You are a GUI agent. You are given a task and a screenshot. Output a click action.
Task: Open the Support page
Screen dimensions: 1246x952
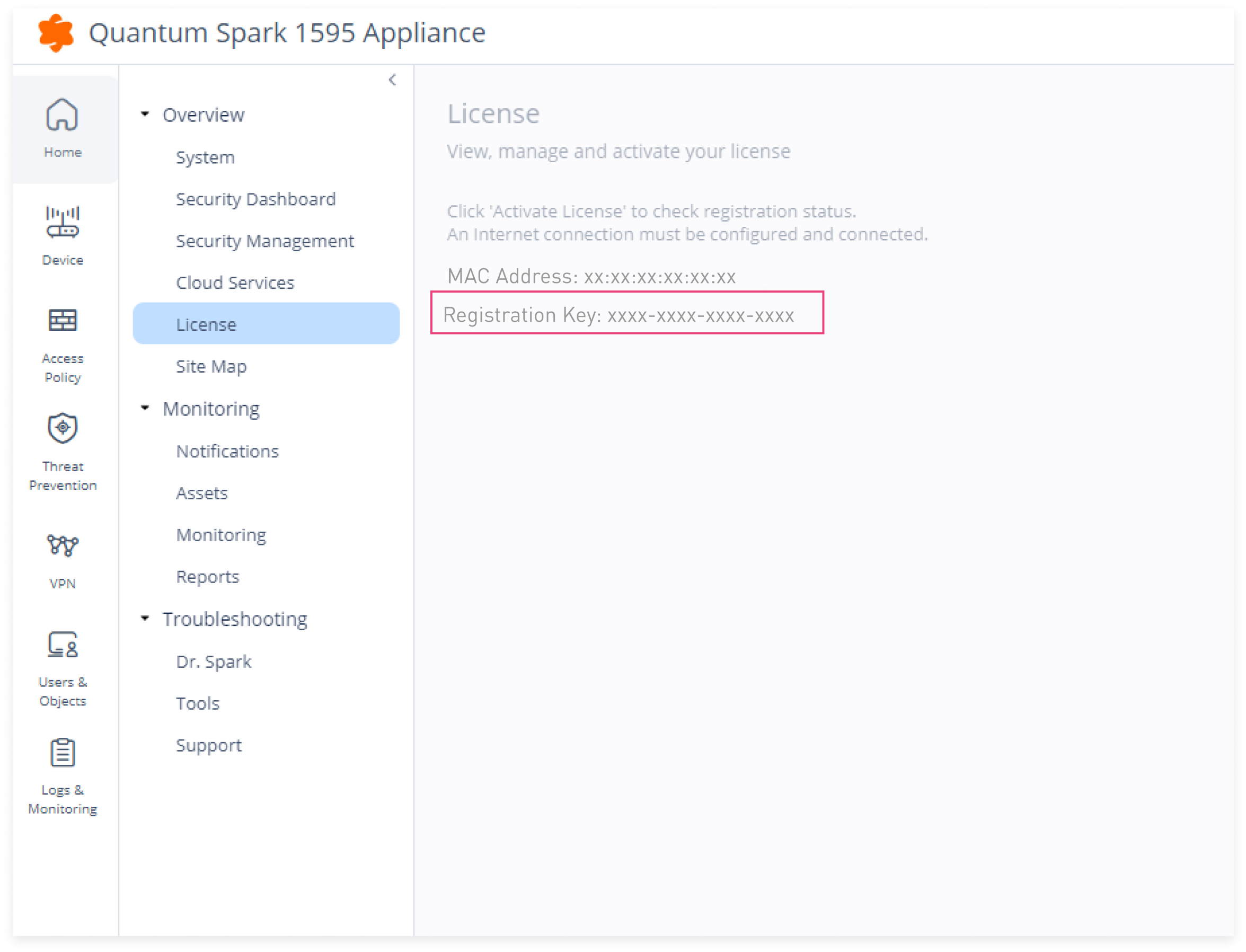[208, 746]
